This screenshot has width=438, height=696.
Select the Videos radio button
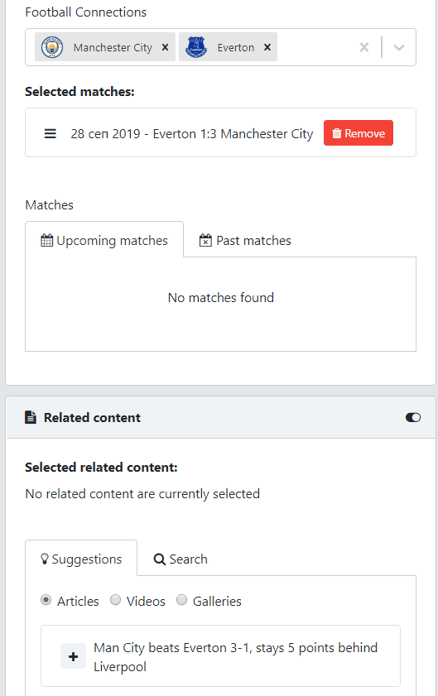[115, 600]
